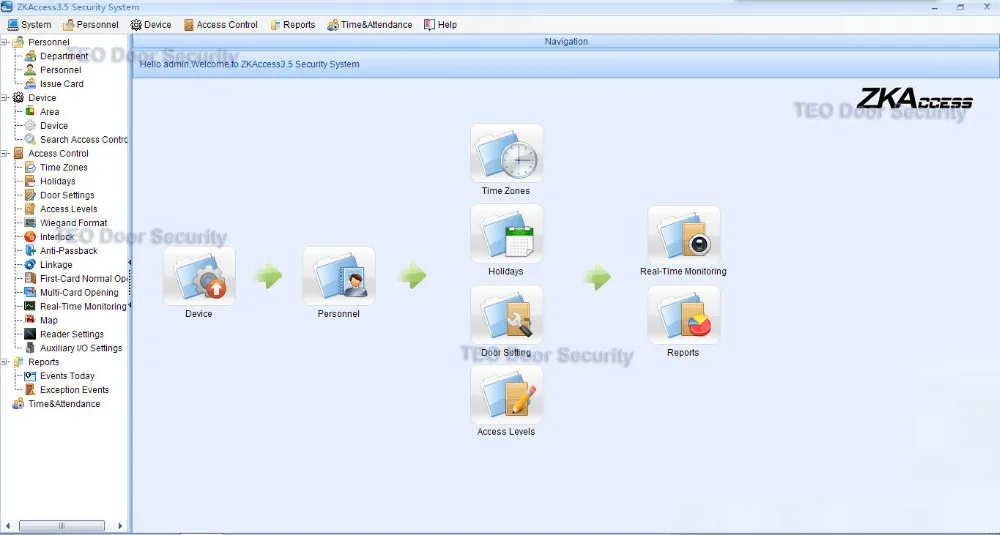Open the Personnel folder icon in Navigation

coord(339,276)
